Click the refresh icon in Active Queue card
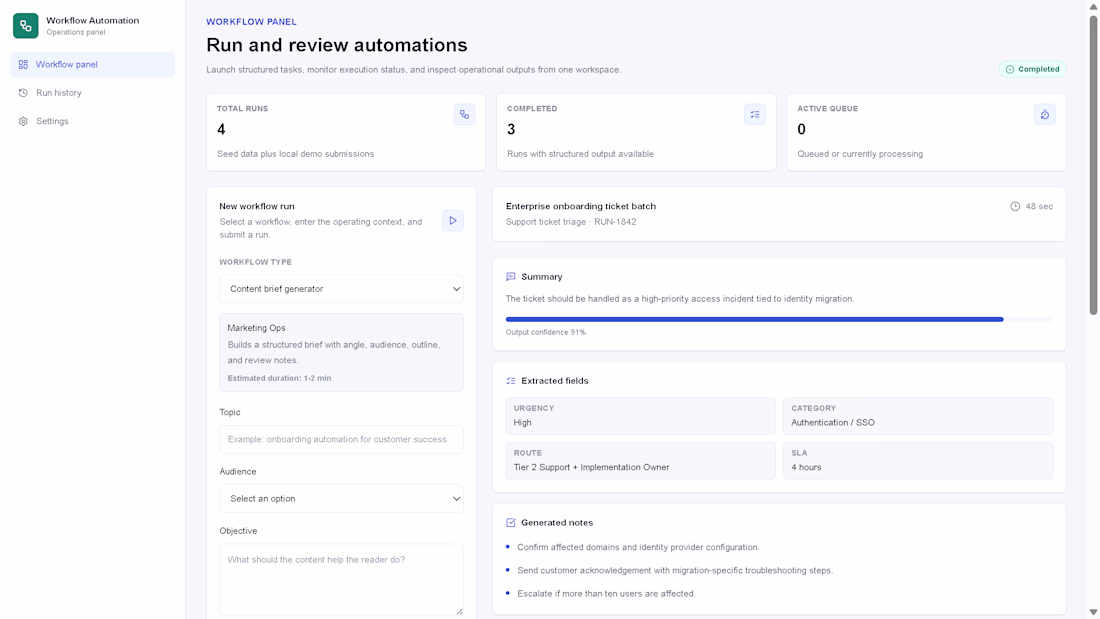The height and width of the screenshot is (619, 1100). 1044,115
